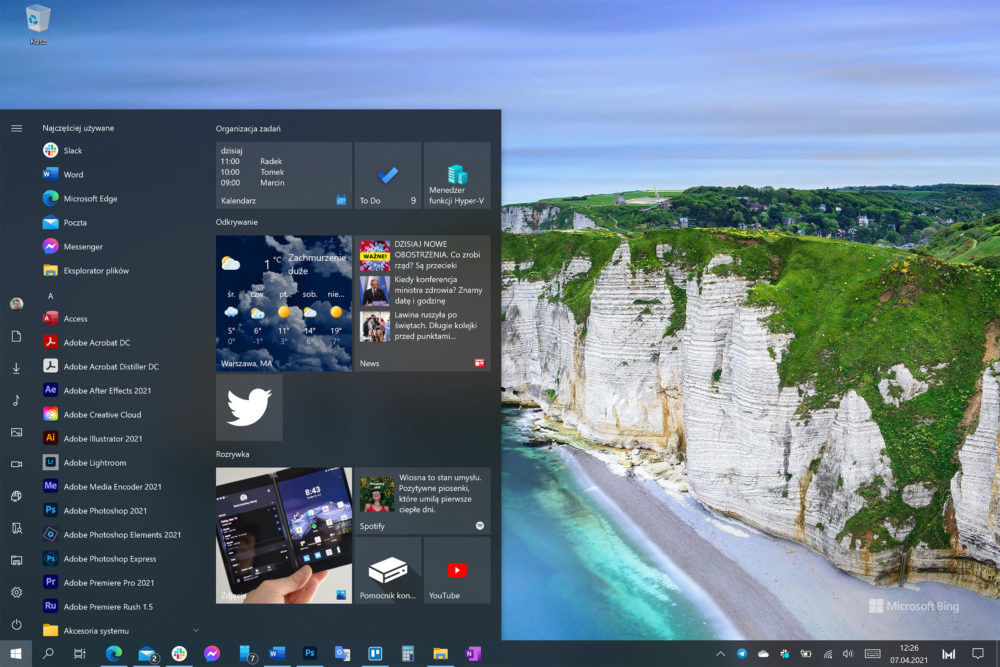Open Settings gear in Start rail

16,592
